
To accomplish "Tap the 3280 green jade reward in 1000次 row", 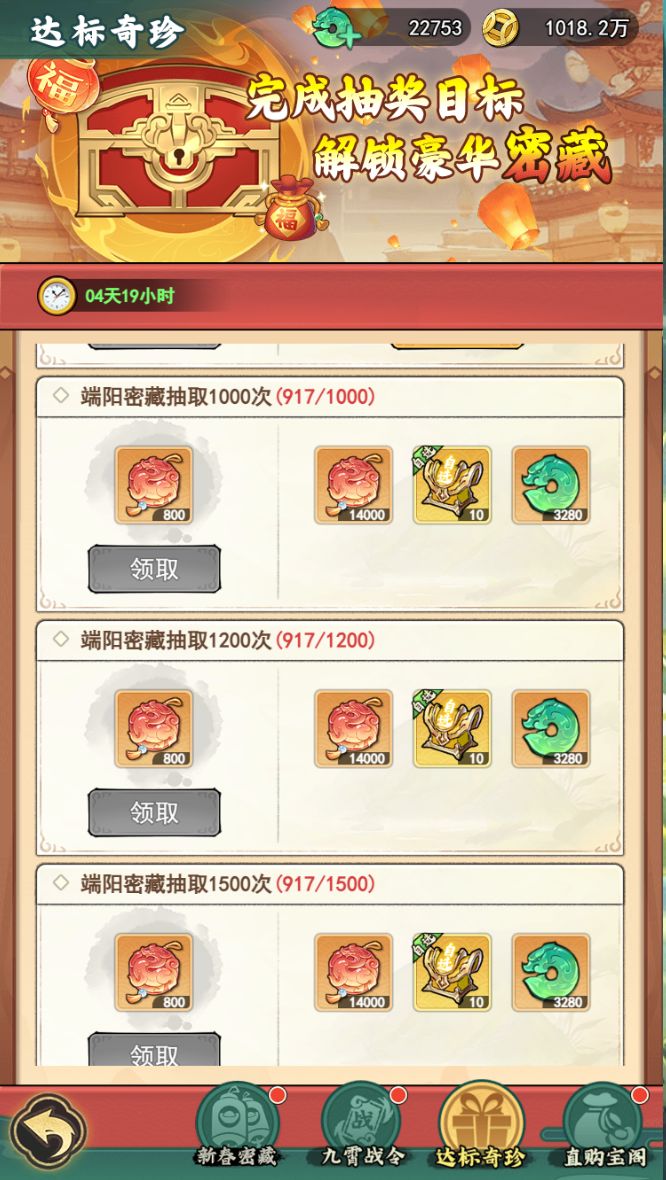I will click(551, 485).
